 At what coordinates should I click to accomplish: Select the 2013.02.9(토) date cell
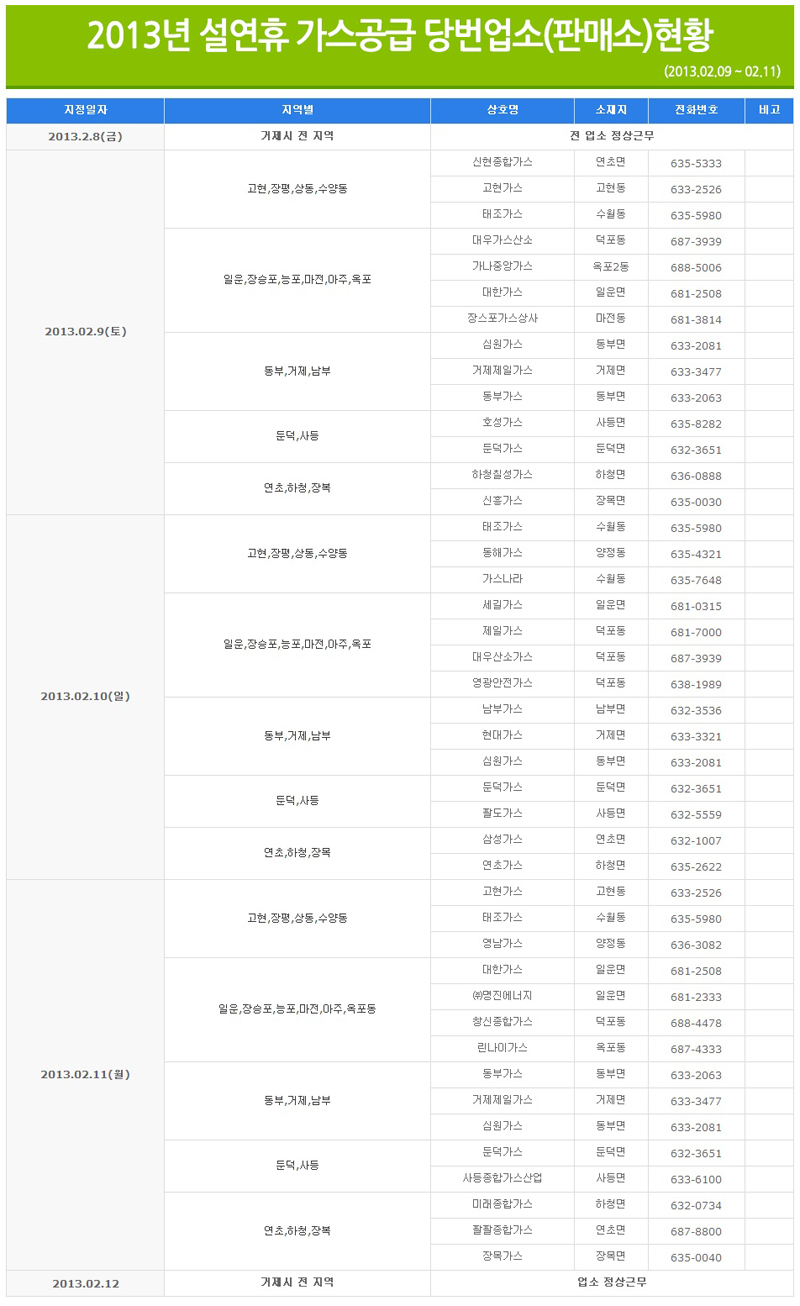(85, 332)
